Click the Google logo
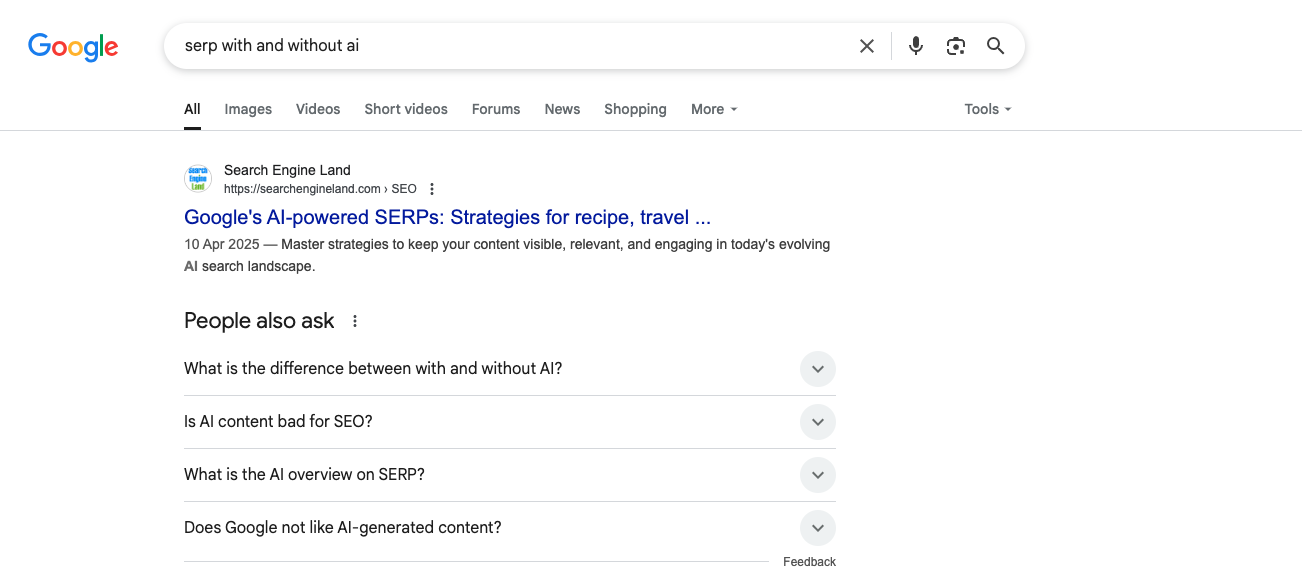1302x585 pixels. (x=73, y=46)
